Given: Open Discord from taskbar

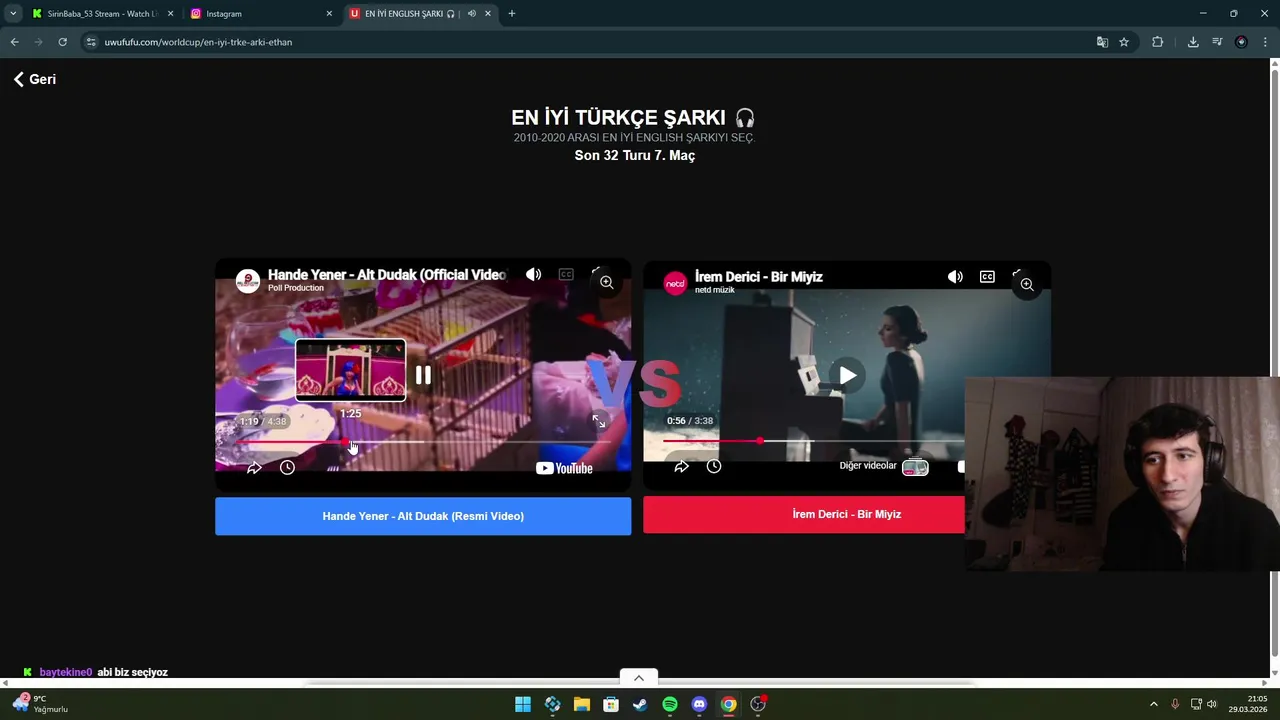Looking at the screenshot, I should click(x=699, y=704).
